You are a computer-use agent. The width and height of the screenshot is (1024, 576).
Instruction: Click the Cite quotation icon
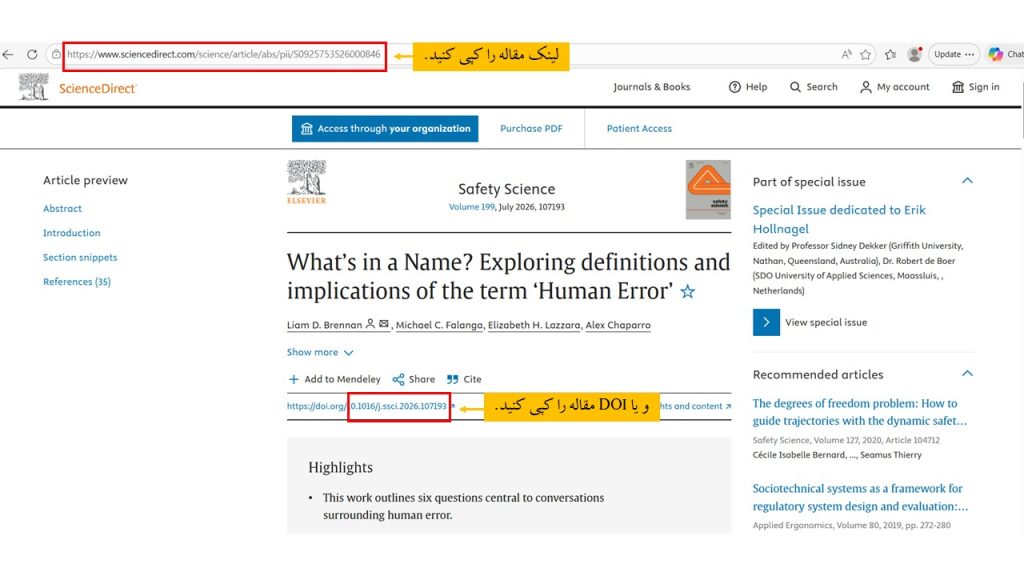(x=453, y=379)
